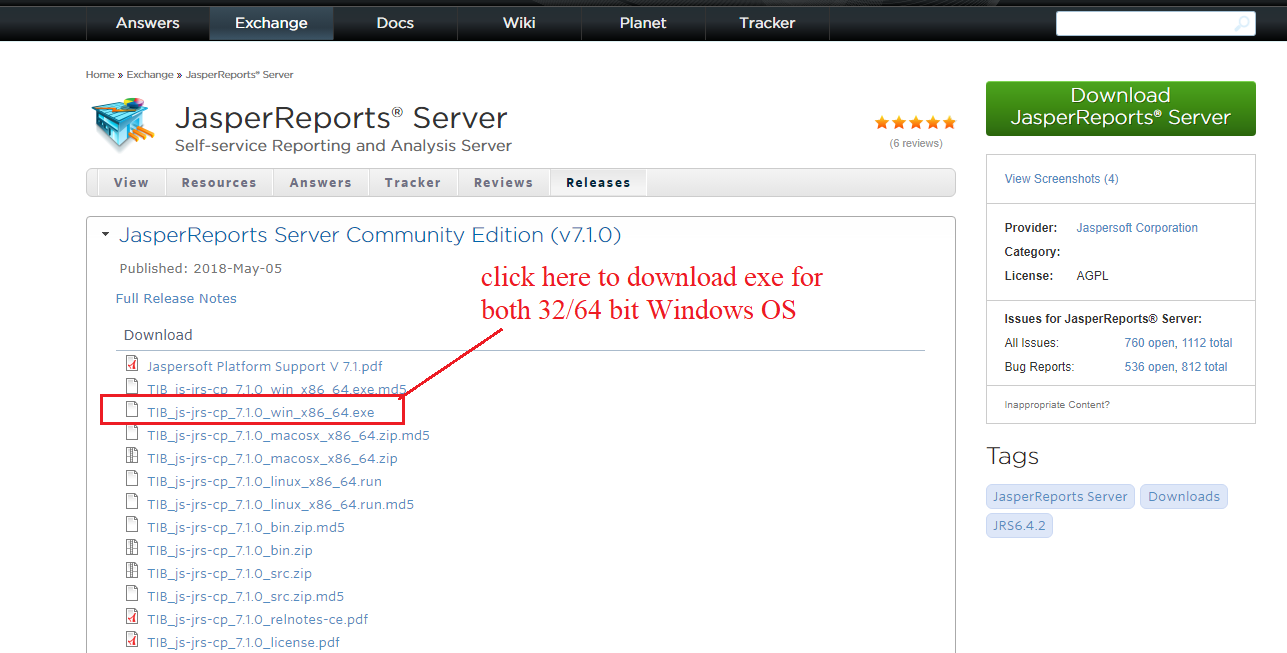1287x653 pixels.
Task: Open the Planet menu item
Action: 643,23
